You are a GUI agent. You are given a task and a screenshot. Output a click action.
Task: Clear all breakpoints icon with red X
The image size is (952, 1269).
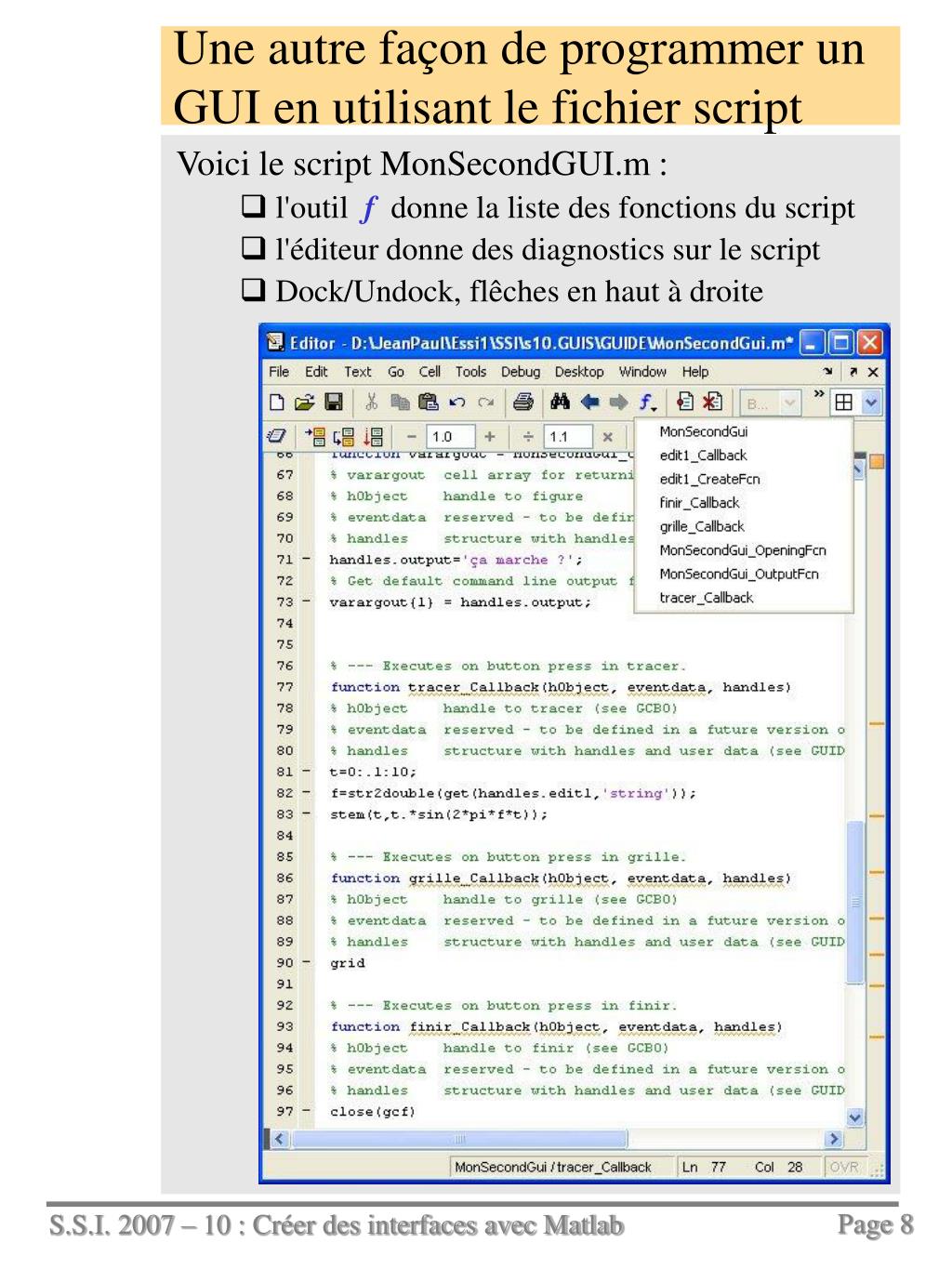[712, 403]
